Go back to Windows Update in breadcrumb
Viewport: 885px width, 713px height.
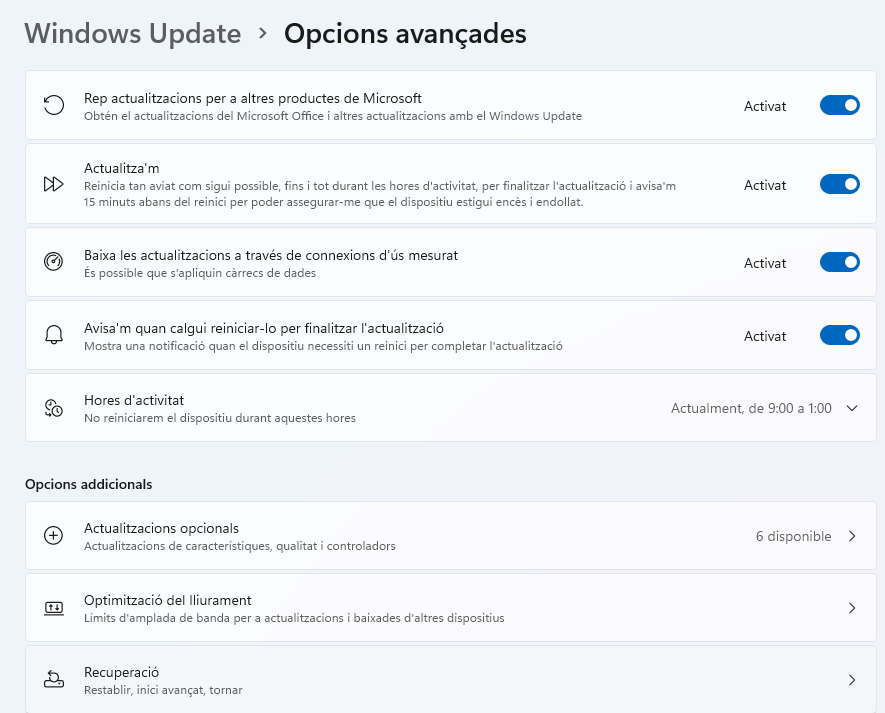pos(133,33)
